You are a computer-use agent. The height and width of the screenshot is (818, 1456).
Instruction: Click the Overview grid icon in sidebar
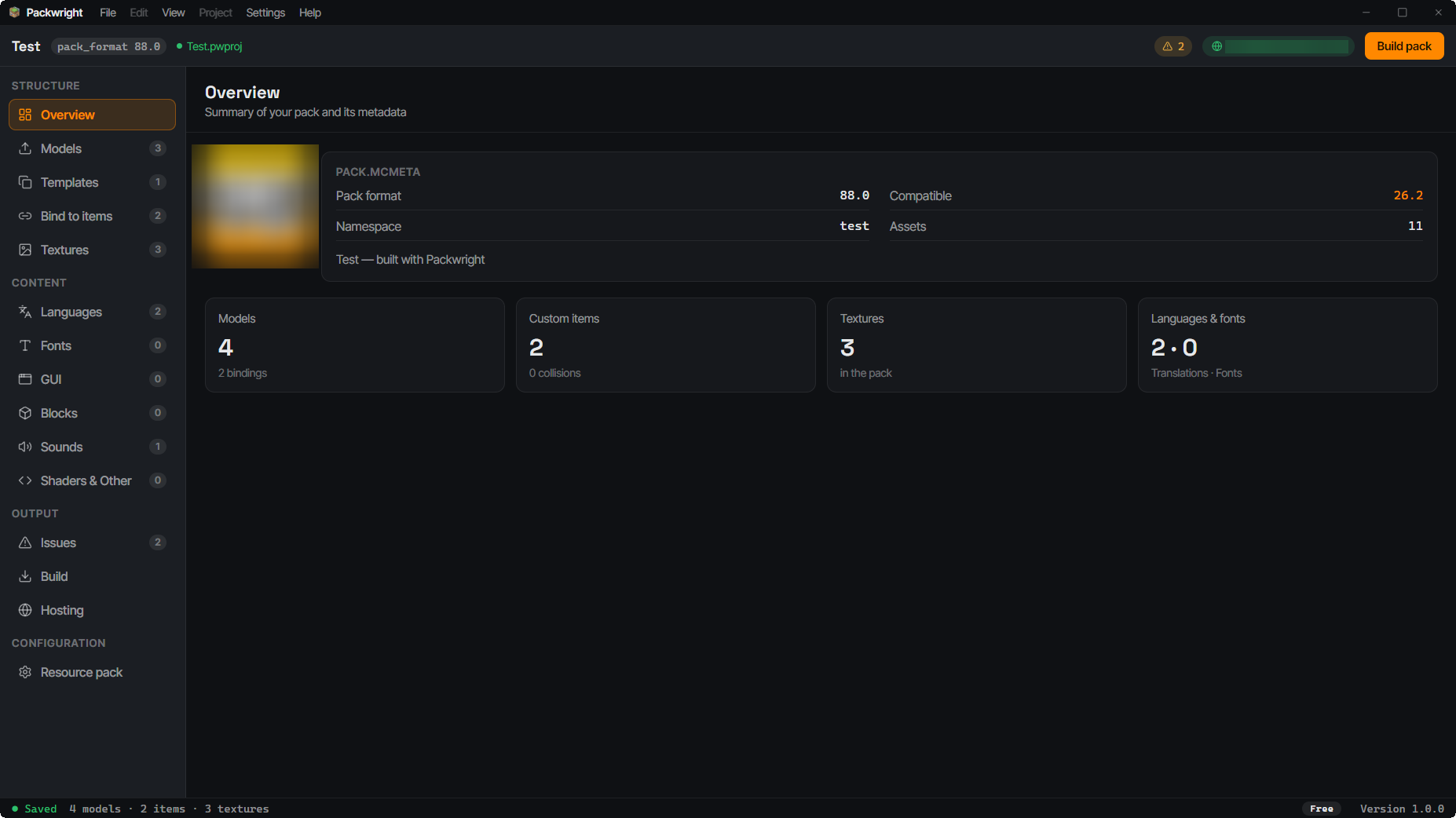point(25,115)
